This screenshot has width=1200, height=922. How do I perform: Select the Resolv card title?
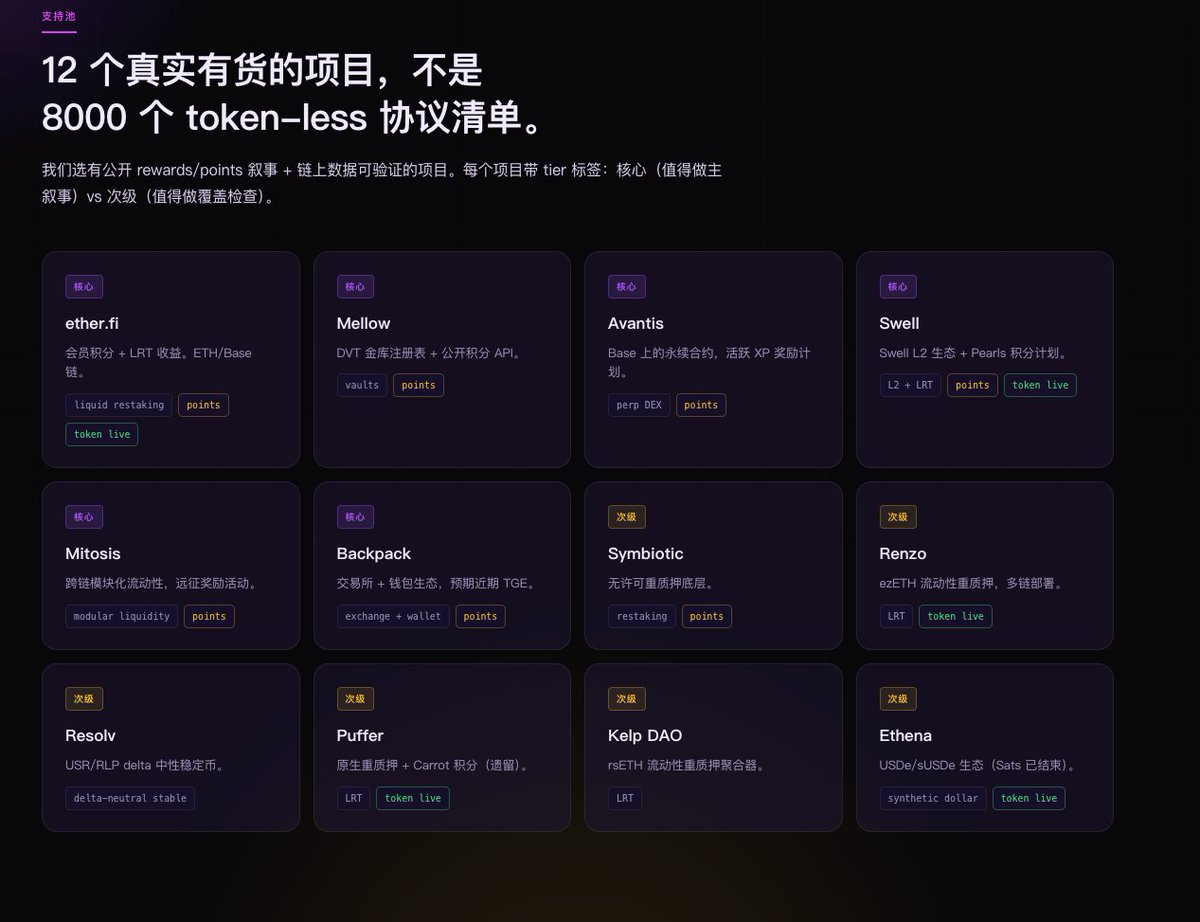[x=90, y=735]
